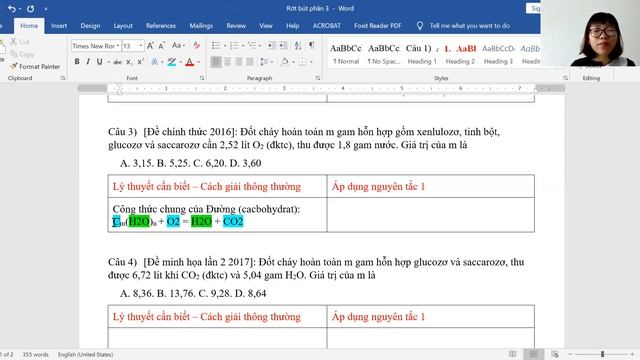Open the Font Color dropdown arrow

(x=198, y=62)
